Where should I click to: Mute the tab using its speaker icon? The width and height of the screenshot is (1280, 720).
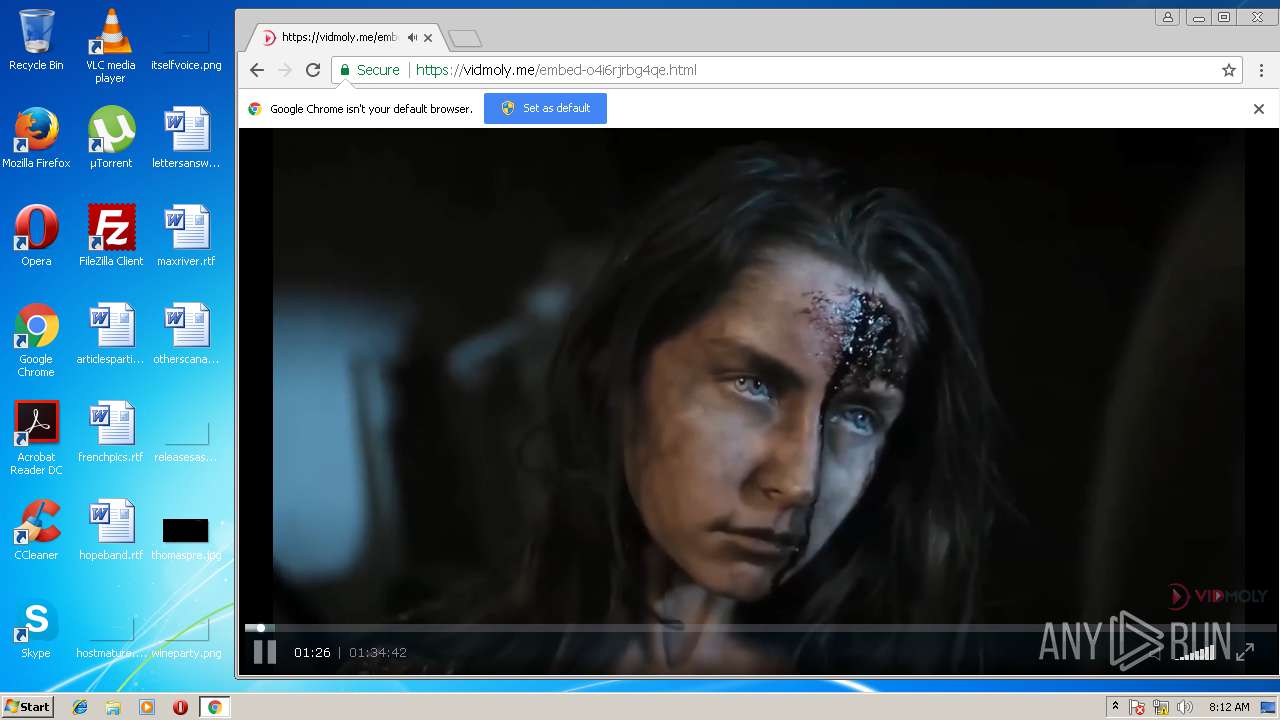point(412,38)
